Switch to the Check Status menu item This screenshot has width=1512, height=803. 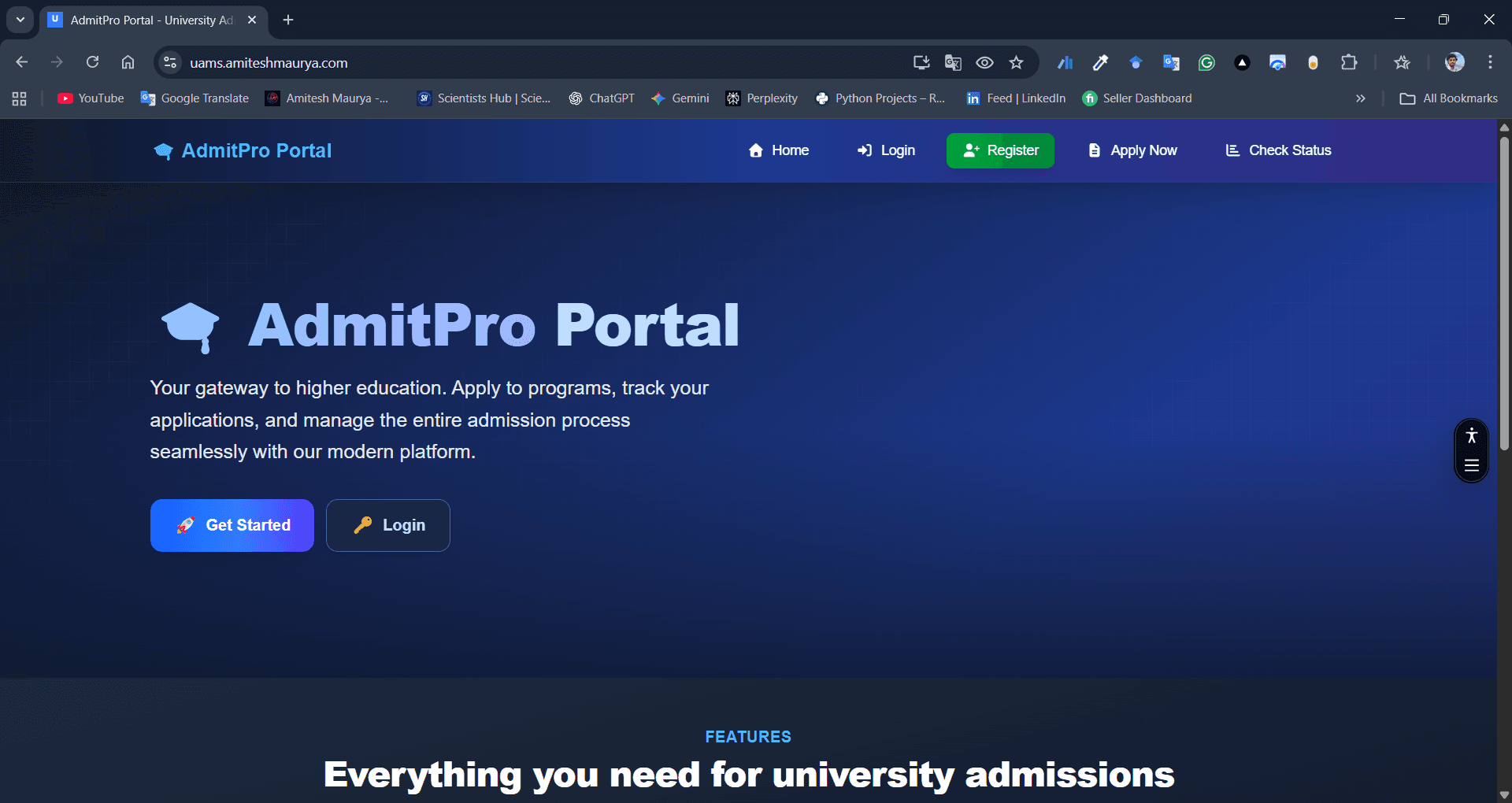pyautogui.click(x=1277, y=150)
